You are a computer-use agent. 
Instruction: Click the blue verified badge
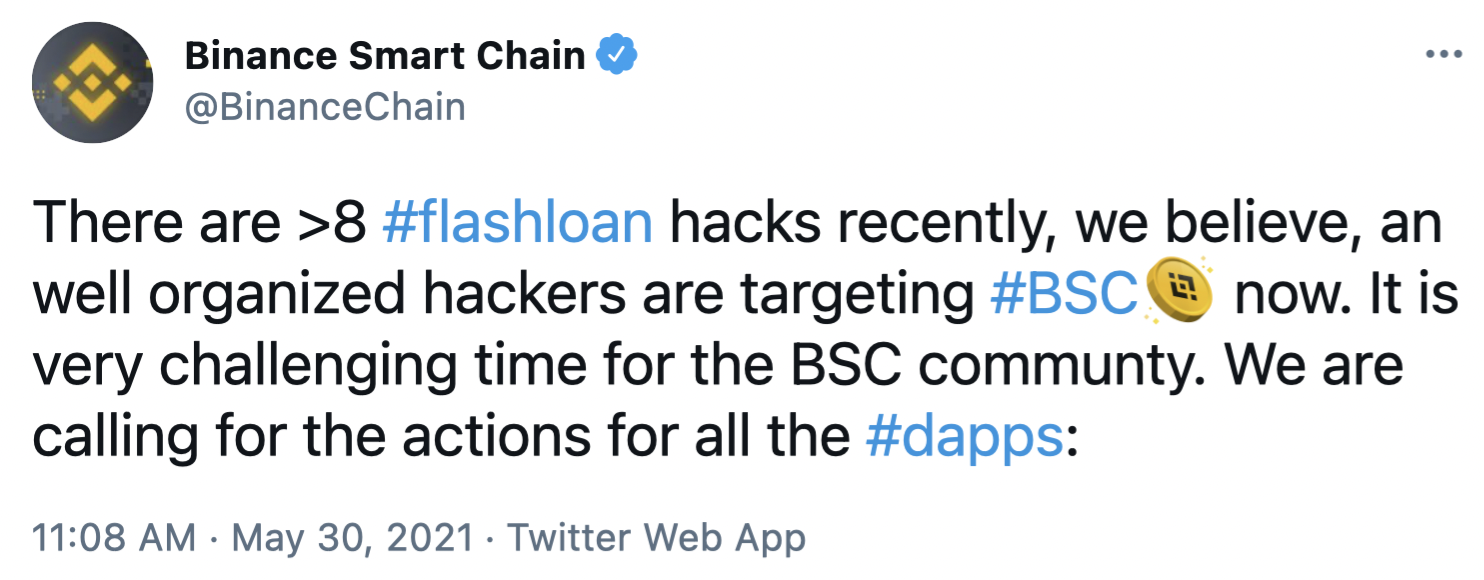tap(617, 56)
